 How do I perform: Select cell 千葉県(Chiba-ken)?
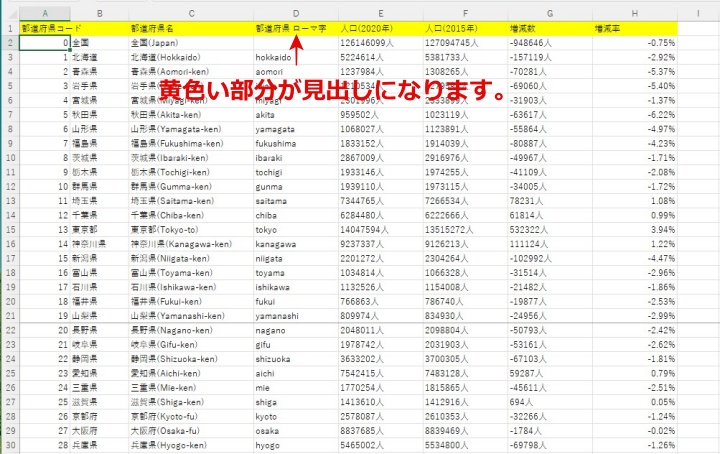click(x=191, y=215)
